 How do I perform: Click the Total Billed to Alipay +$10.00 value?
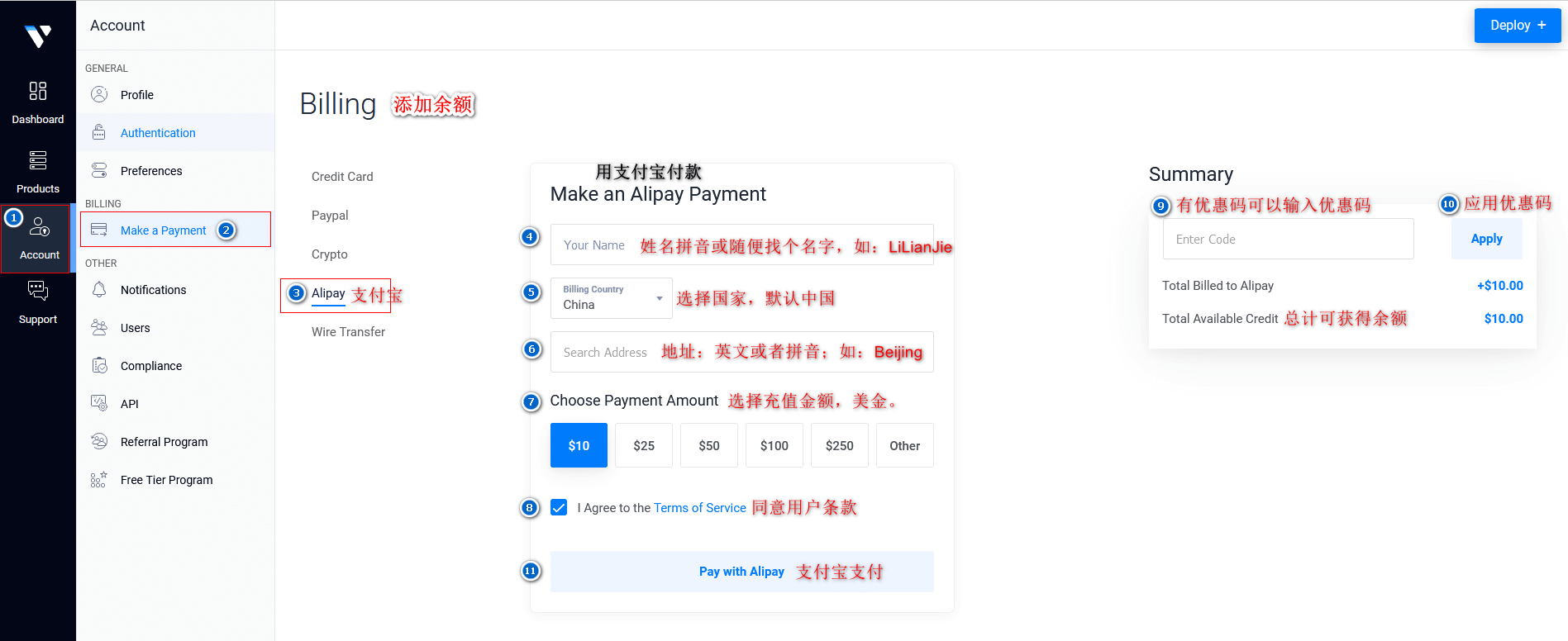pos(1500,286)
